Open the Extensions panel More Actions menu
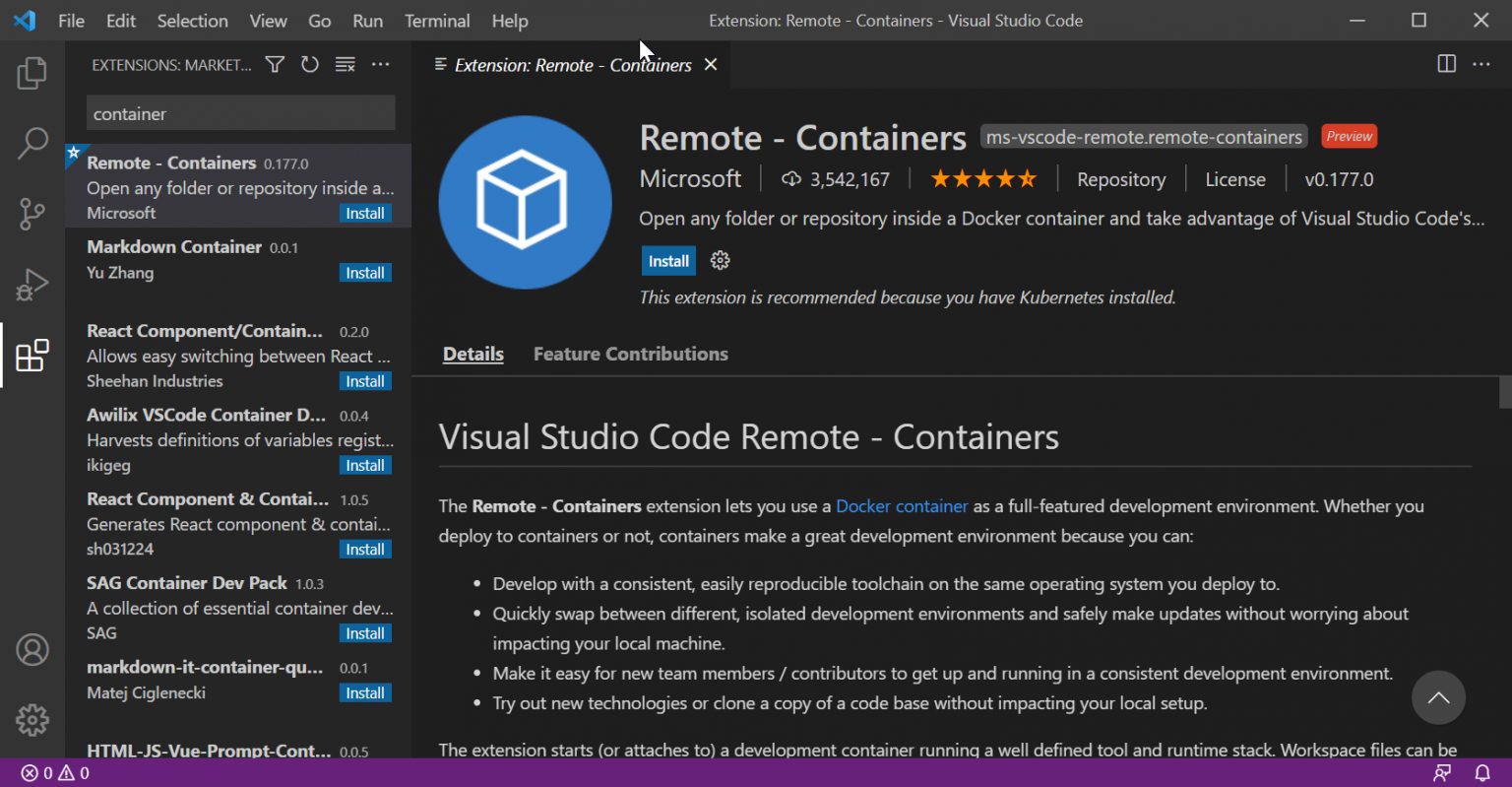 pyautogui.click(x=381, y=64)
